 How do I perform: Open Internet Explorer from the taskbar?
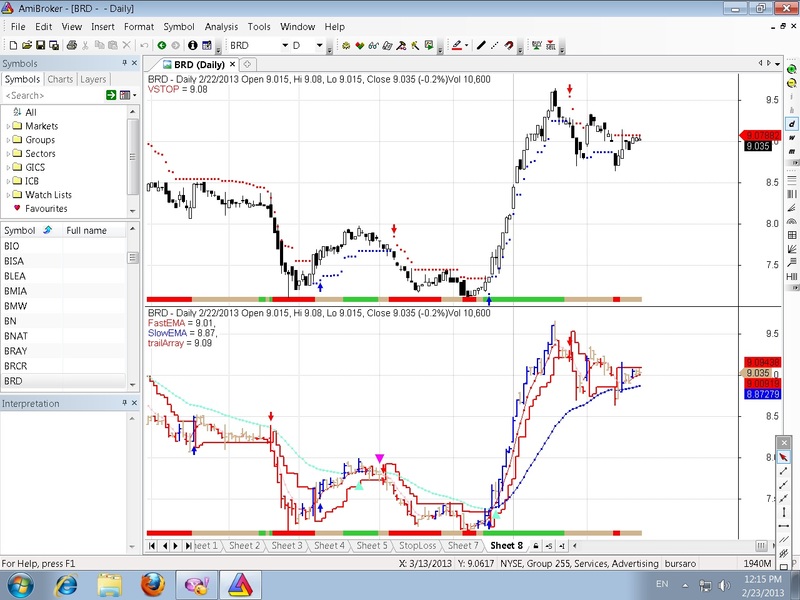click(x=66, y=585)
